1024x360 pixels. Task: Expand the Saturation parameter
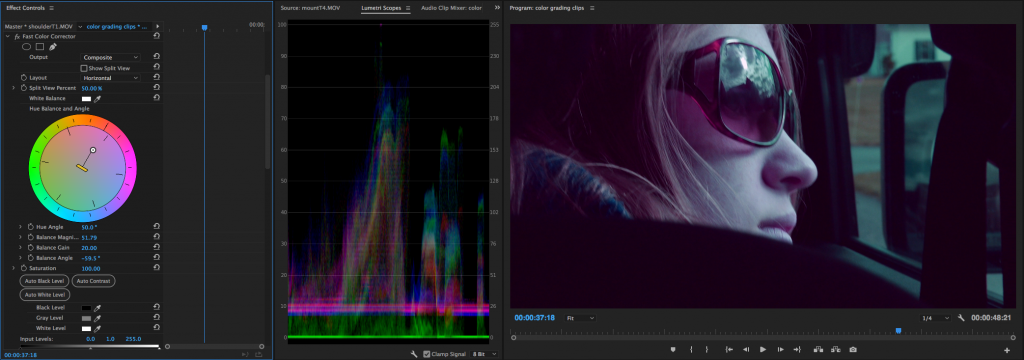13,268
